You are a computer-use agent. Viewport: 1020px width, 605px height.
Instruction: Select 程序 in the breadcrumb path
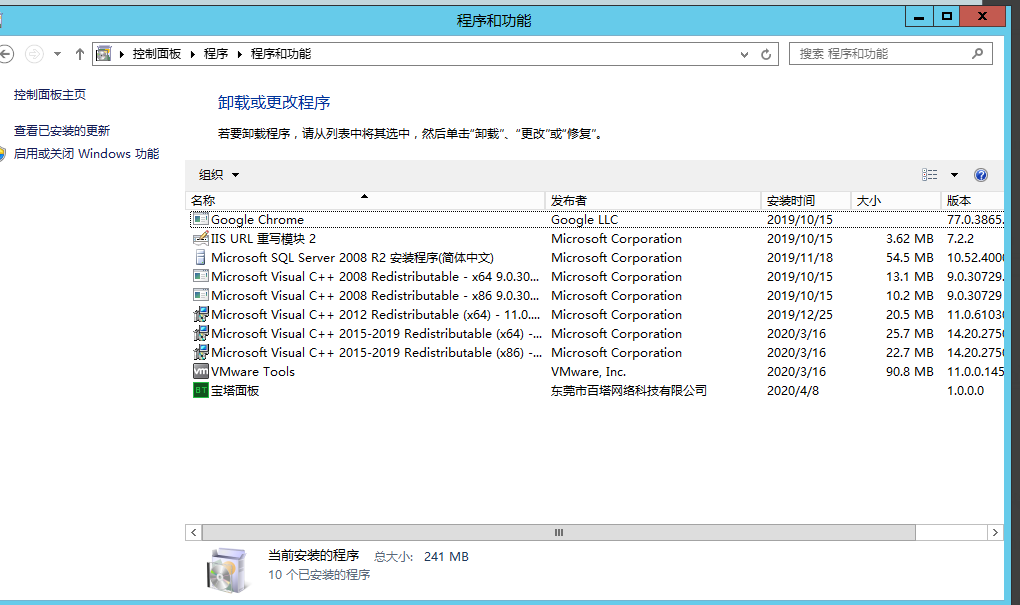point(216,54)
